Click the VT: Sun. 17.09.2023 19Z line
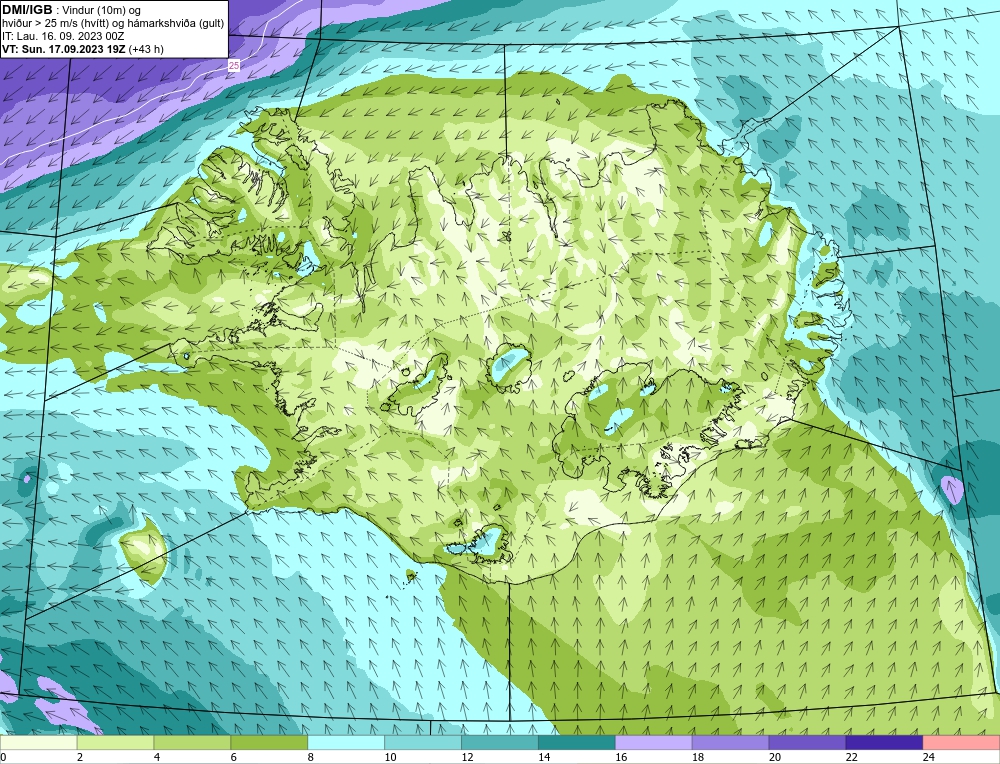1000x764 pixels. (x=83, y=49)
